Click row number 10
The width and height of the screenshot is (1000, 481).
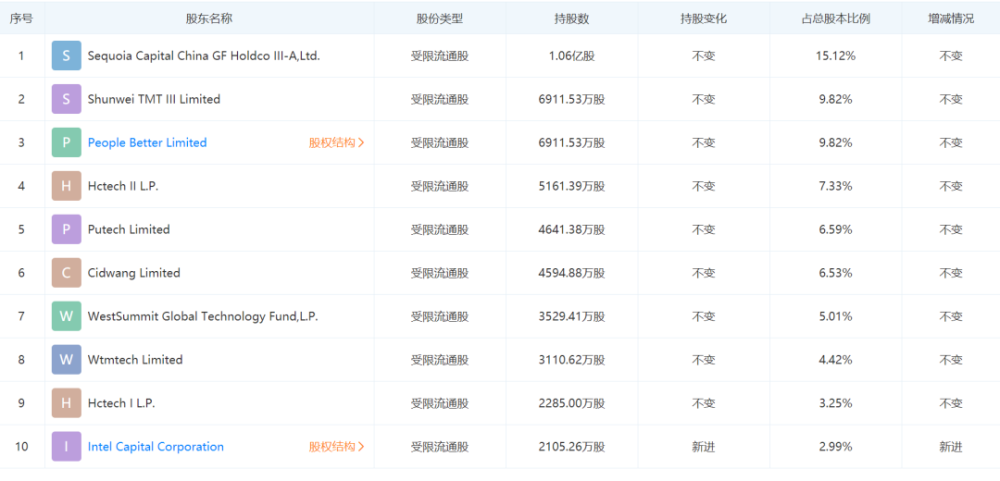coord(22,447)
